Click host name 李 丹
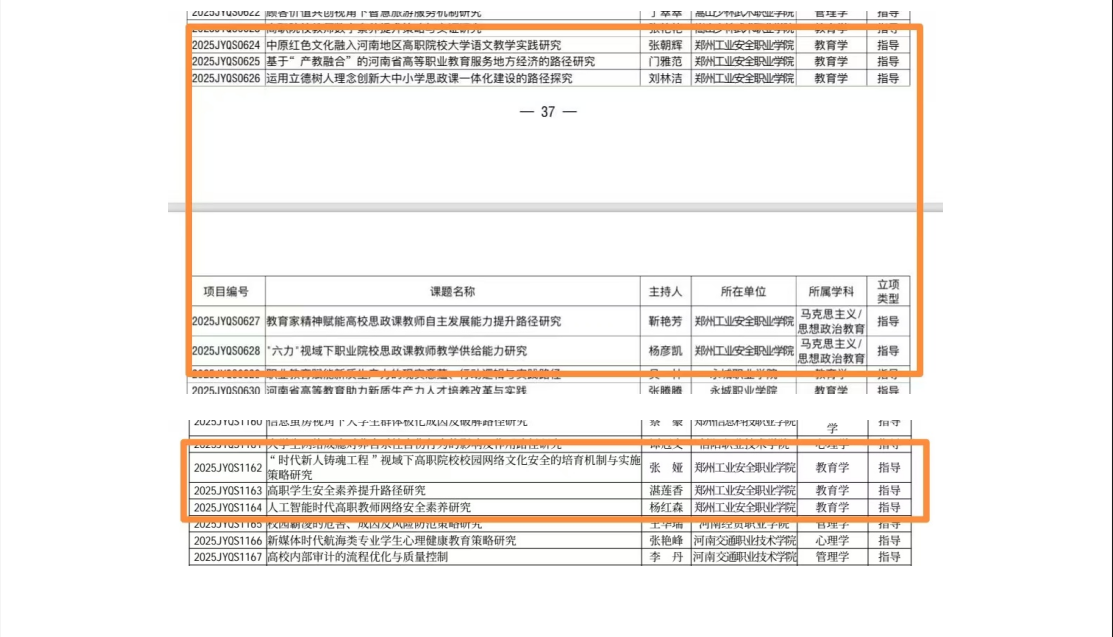 click(x=666, y=557)
